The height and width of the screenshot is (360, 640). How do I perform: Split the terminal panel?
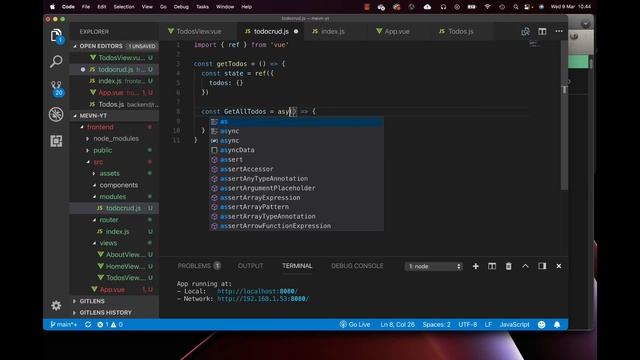click(x=492, y=266)
